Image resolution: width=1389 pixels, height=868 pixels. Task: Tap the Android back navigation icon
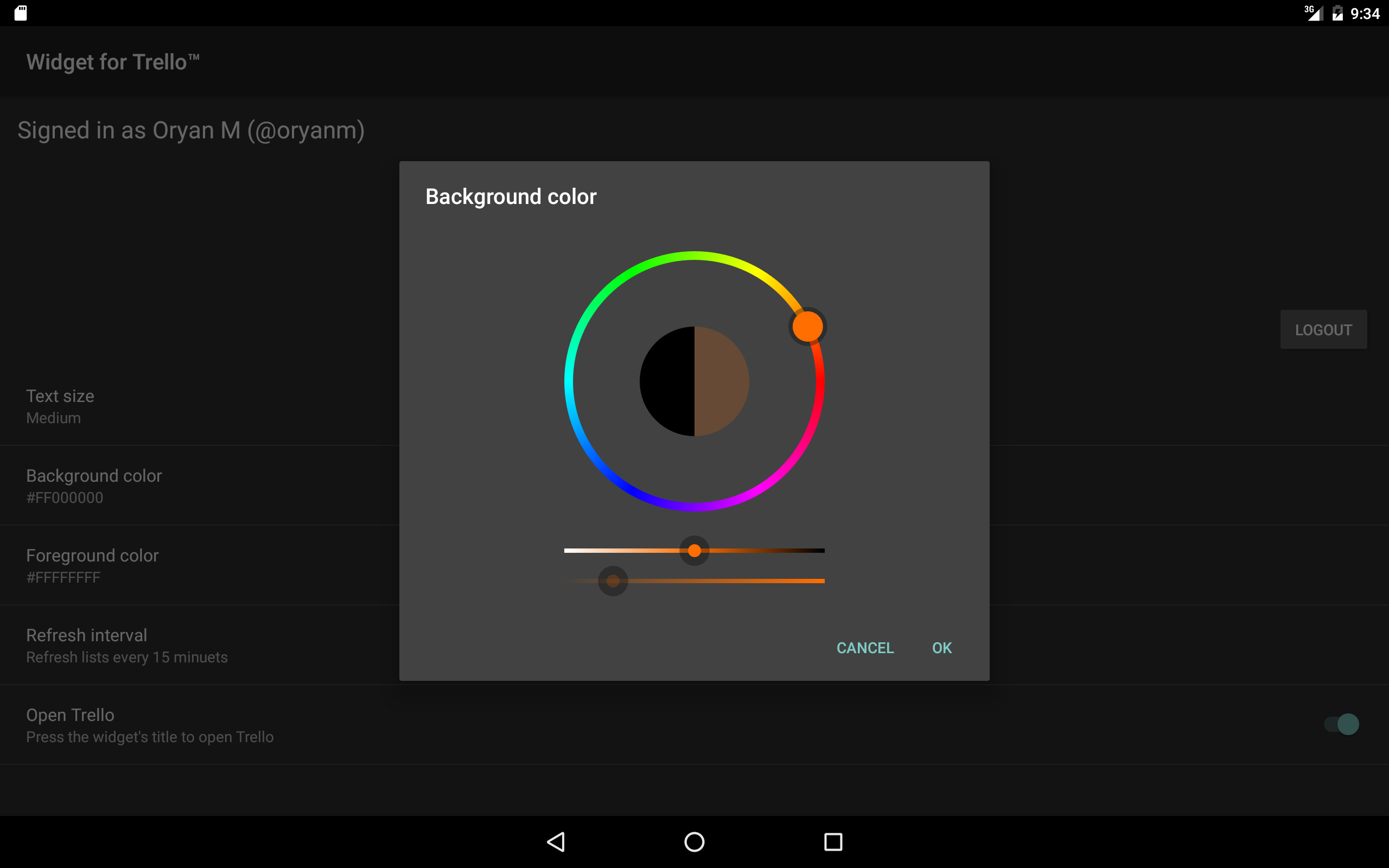(x=556, y=841)
